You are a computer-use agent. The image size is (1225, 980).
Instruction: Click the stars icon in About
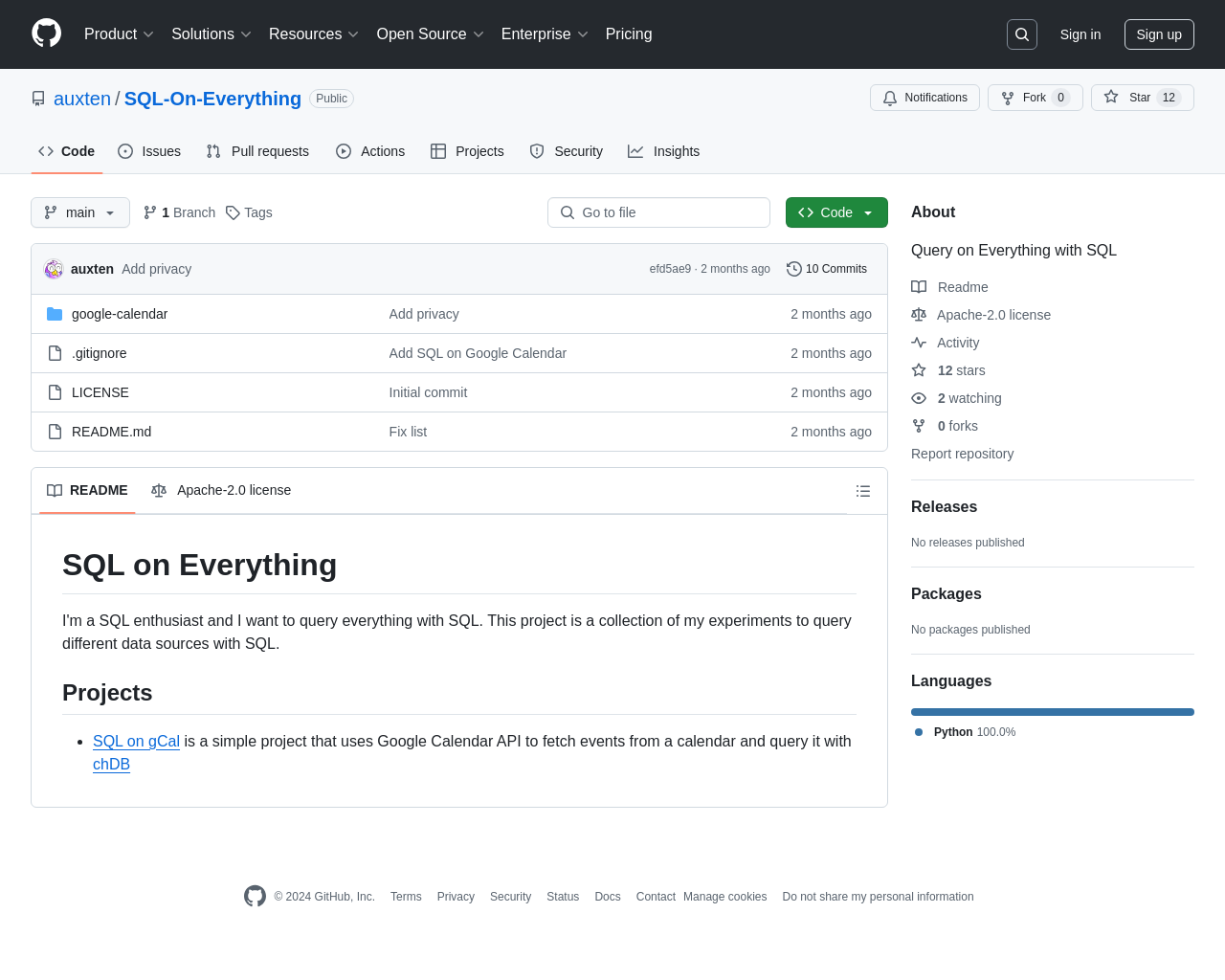click(919, 370)
